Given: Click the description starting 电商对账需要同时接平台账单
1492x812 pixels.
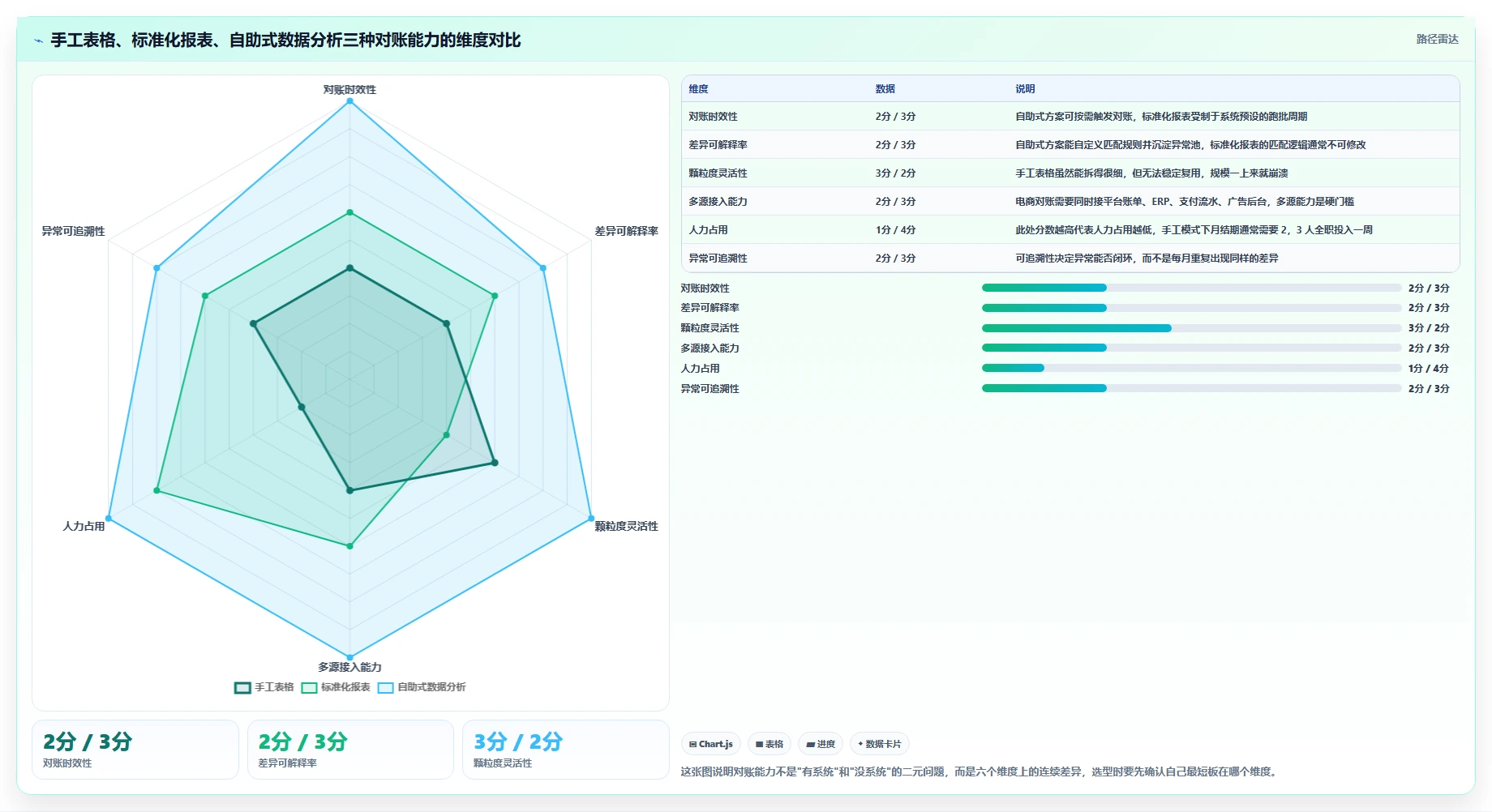Looking at the screenshot, I should click(1185, 202).
